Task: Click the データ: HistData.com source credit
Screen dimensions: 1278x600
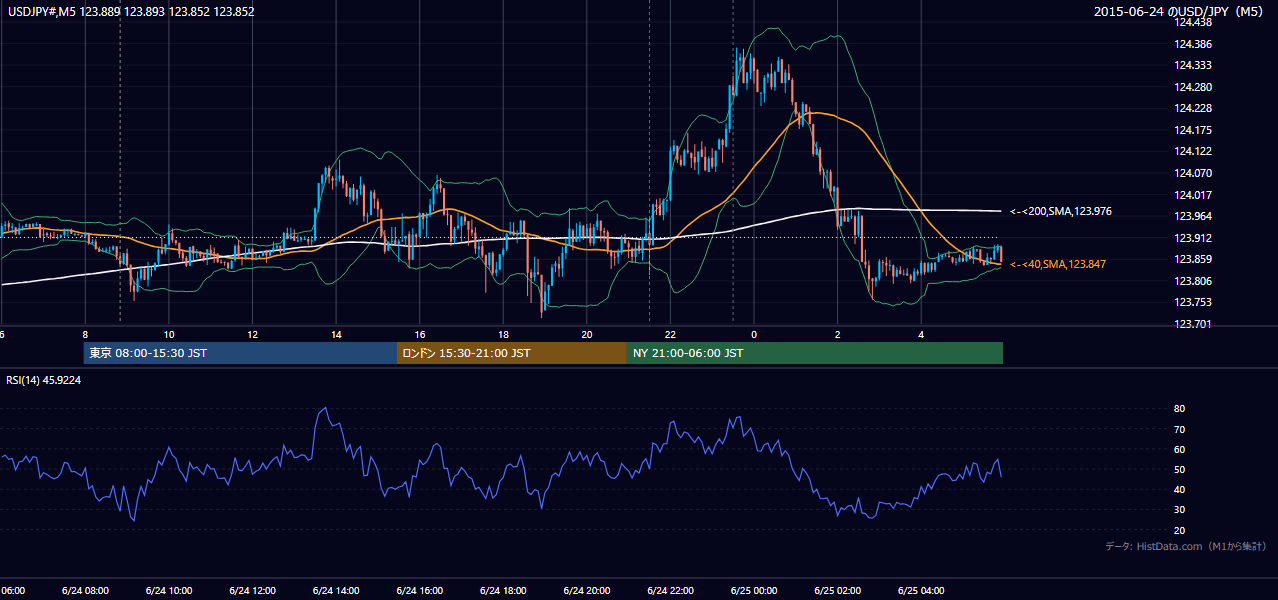Action: click(x=1186, y=546)
